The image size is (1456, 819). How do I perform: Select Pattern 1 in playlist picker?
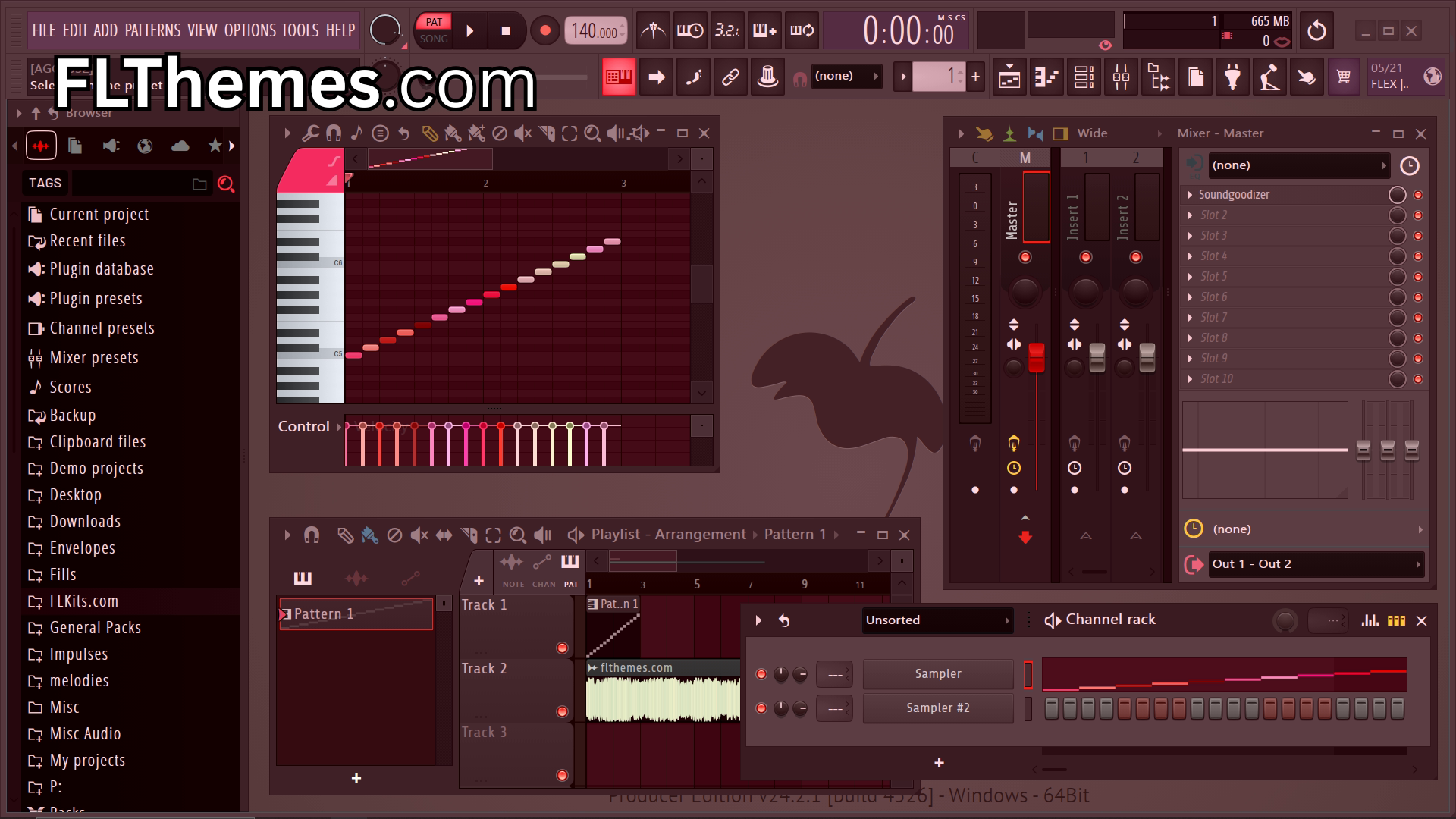356,614
